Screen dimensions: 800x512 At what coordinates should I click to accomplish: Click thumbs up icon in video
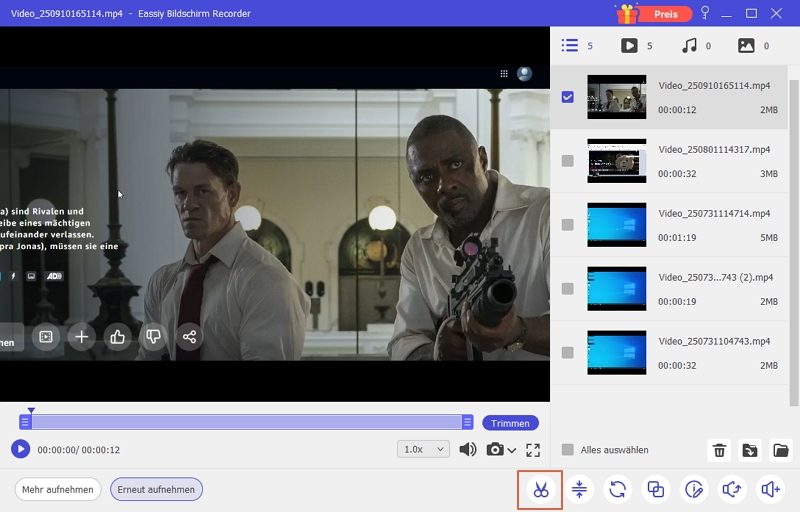[x=117, y=337]
